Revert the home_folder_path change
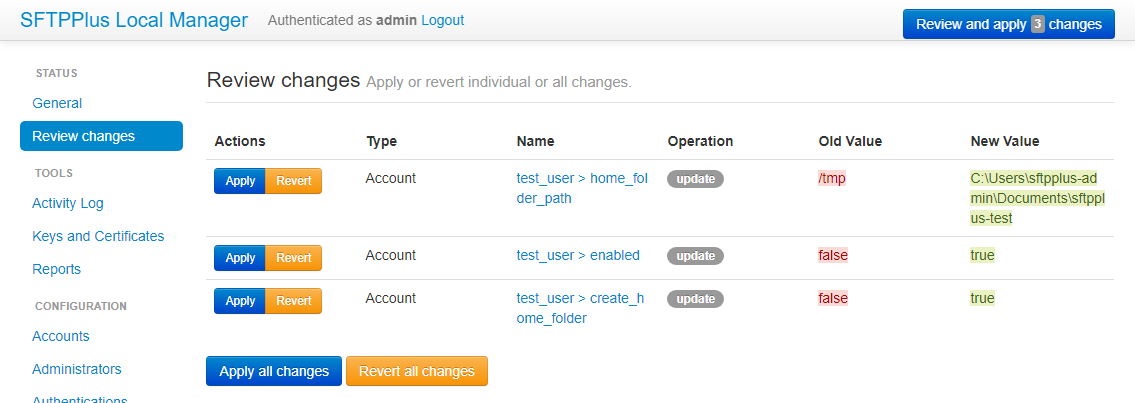 (x=293, y=181)
